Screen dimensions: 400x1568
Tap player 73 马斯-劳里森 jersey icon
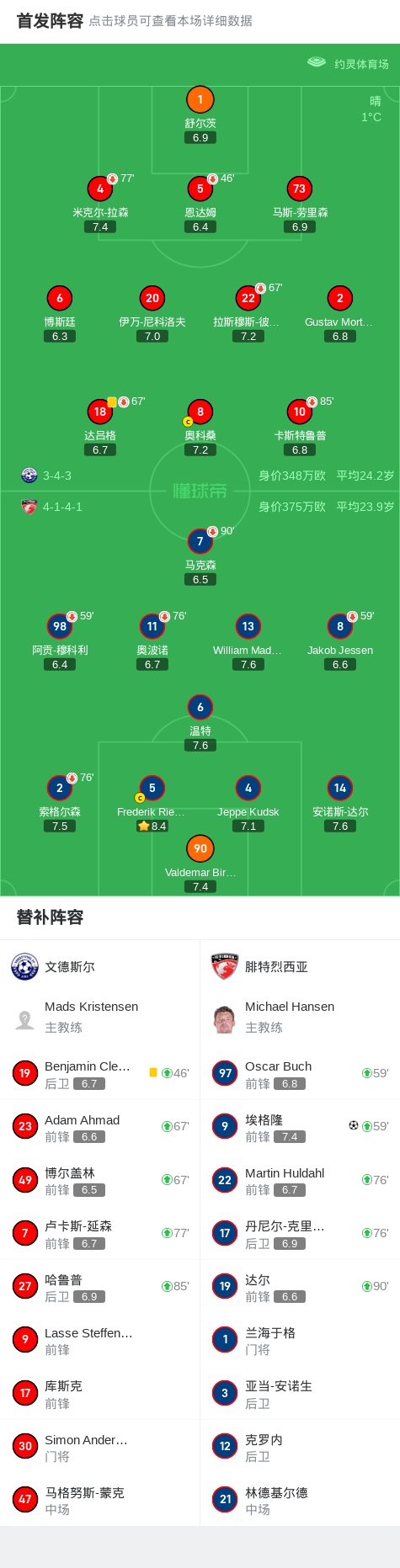(299, 189)
